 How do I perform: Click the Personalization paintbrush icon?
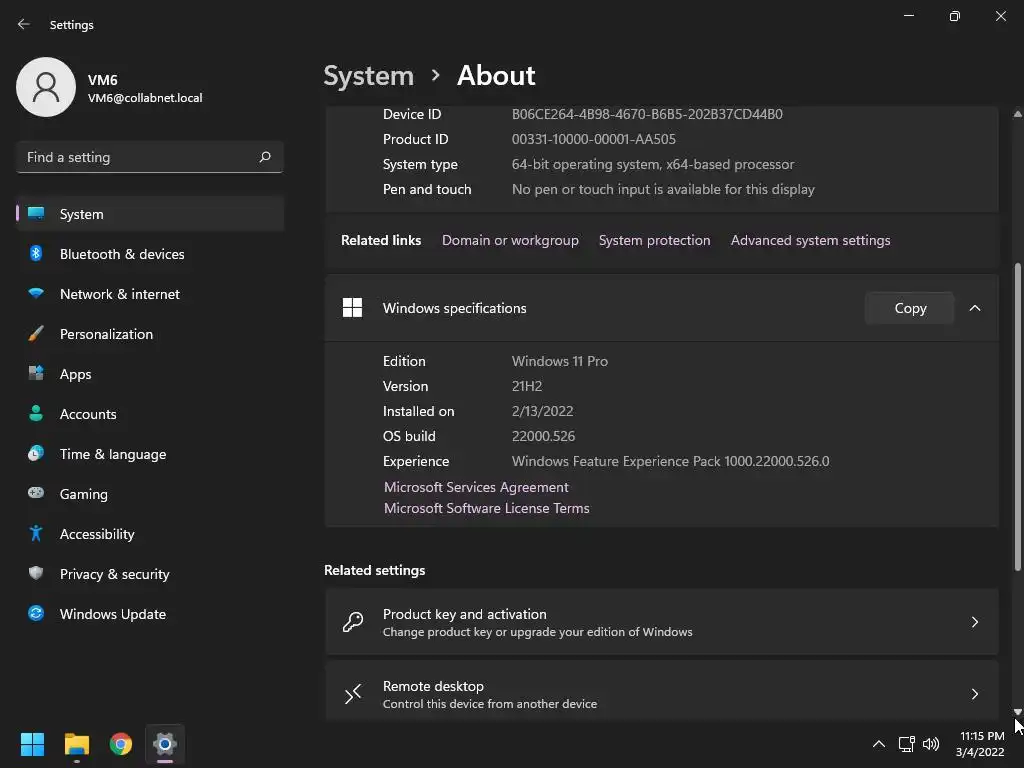tap(36, 334)
